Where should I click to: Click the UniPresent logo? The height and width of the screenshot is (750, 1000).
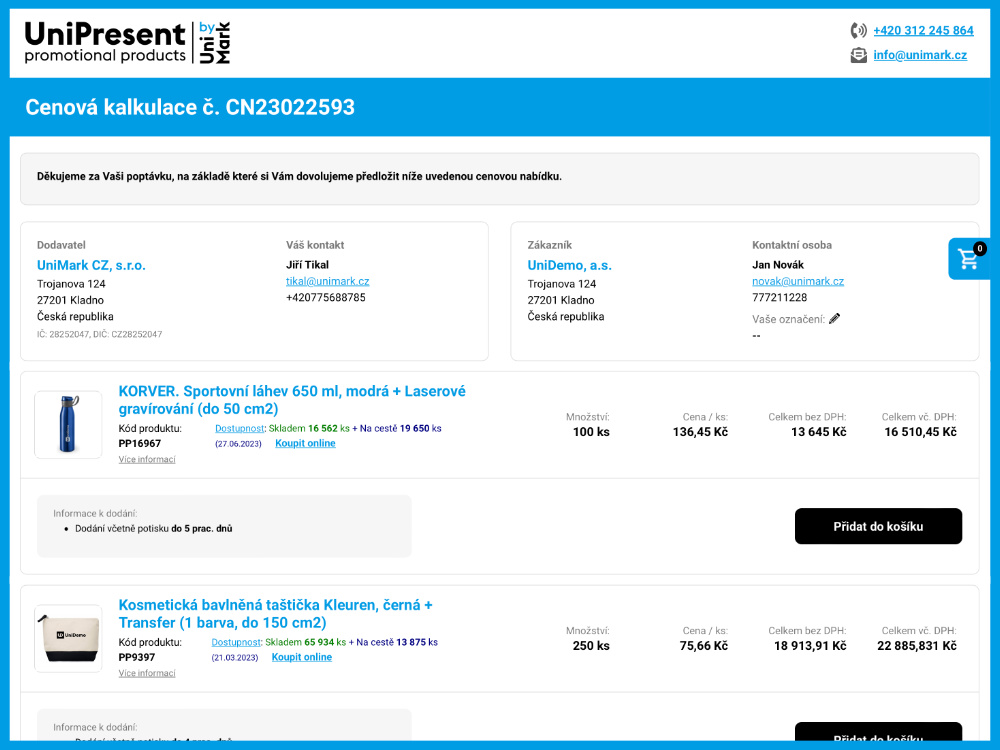(127, 43)
